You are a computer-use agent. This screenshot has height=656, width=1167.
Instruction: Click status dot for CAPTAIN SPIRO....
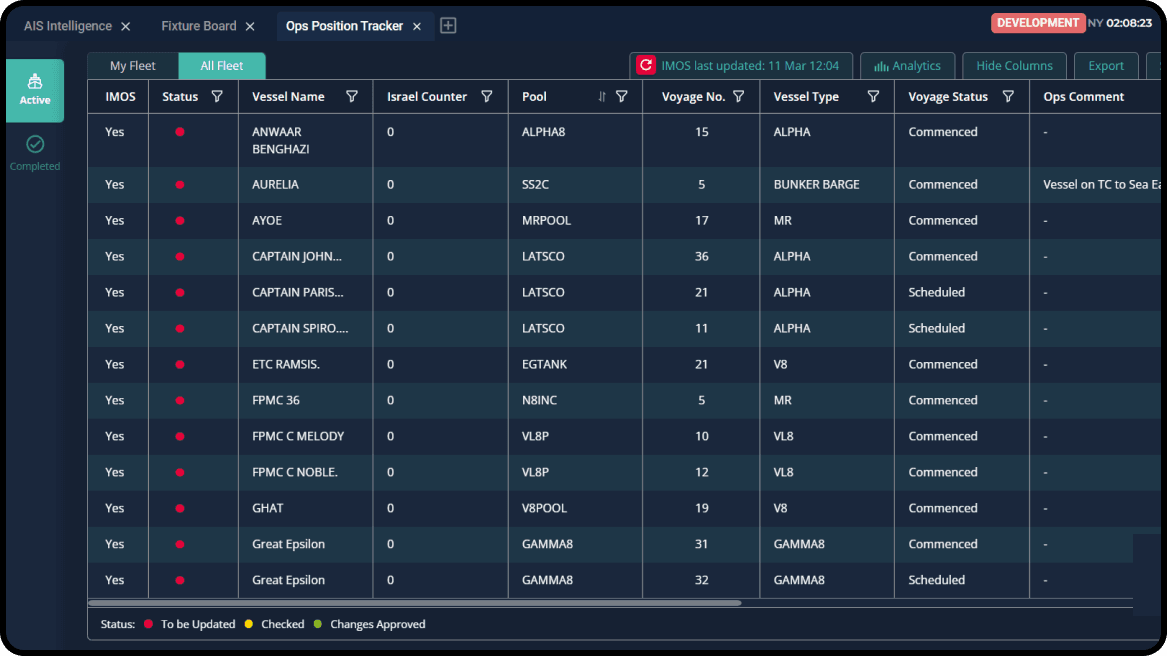pyautogui.click(x=179, y=328)
